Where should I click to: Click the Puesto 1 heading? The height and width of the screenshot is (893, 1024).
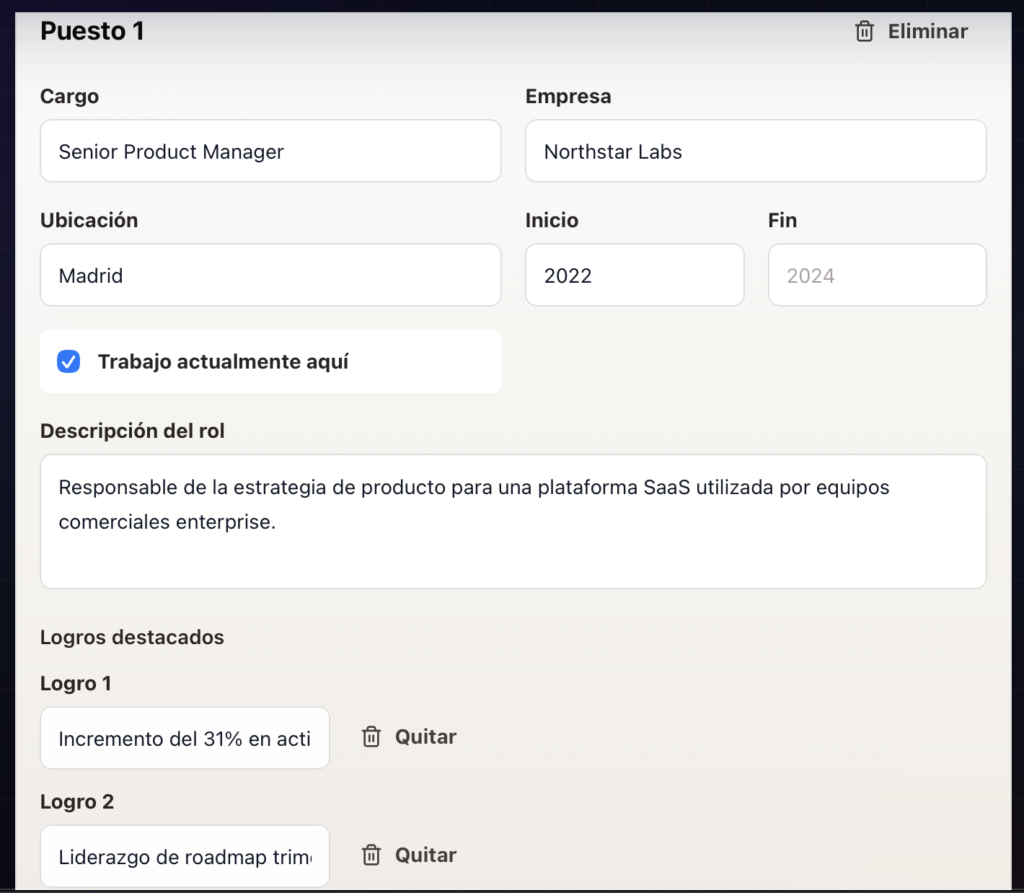tap(92, 31)
